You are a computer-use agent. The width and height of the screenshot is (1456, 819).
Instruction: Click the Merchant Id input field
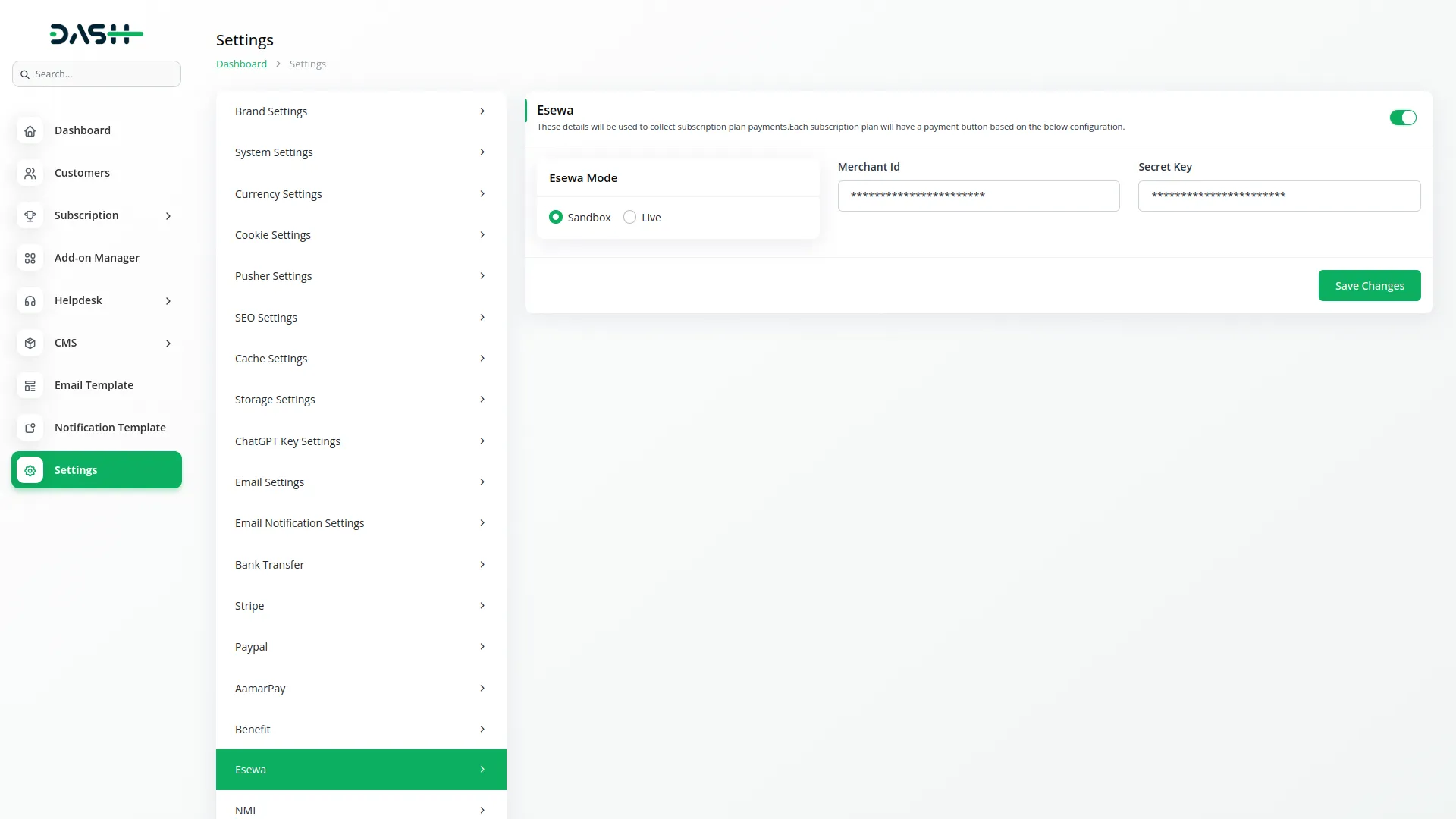click(978, 196)
